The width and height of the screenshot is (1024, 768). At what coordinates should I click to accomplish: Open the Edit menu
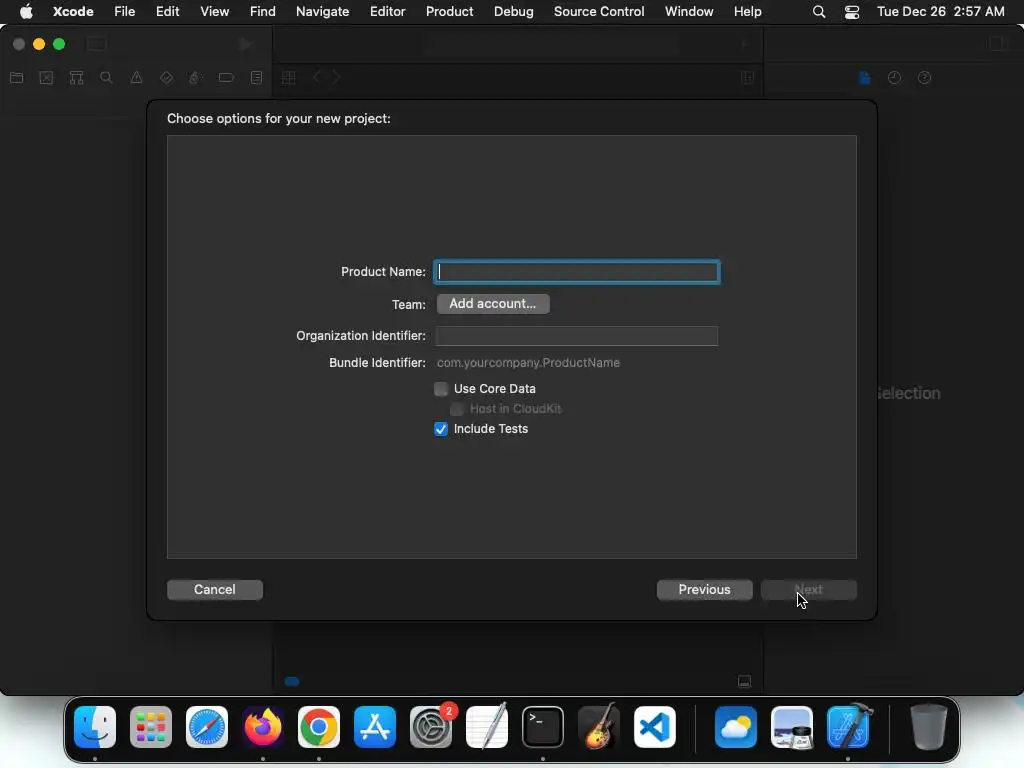tap(168, 12)
